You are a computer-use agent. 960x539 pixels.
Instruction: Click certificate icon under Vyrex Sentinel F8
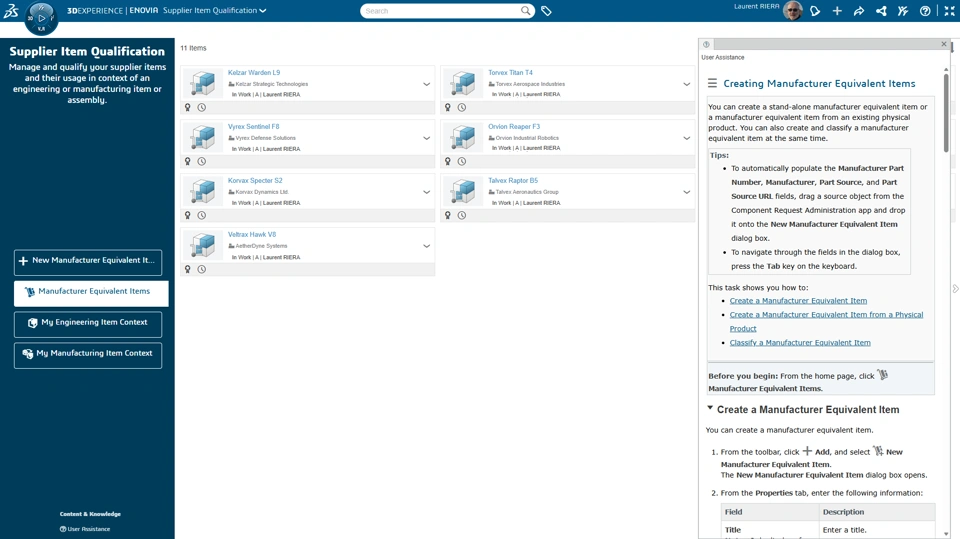[188, 161]
